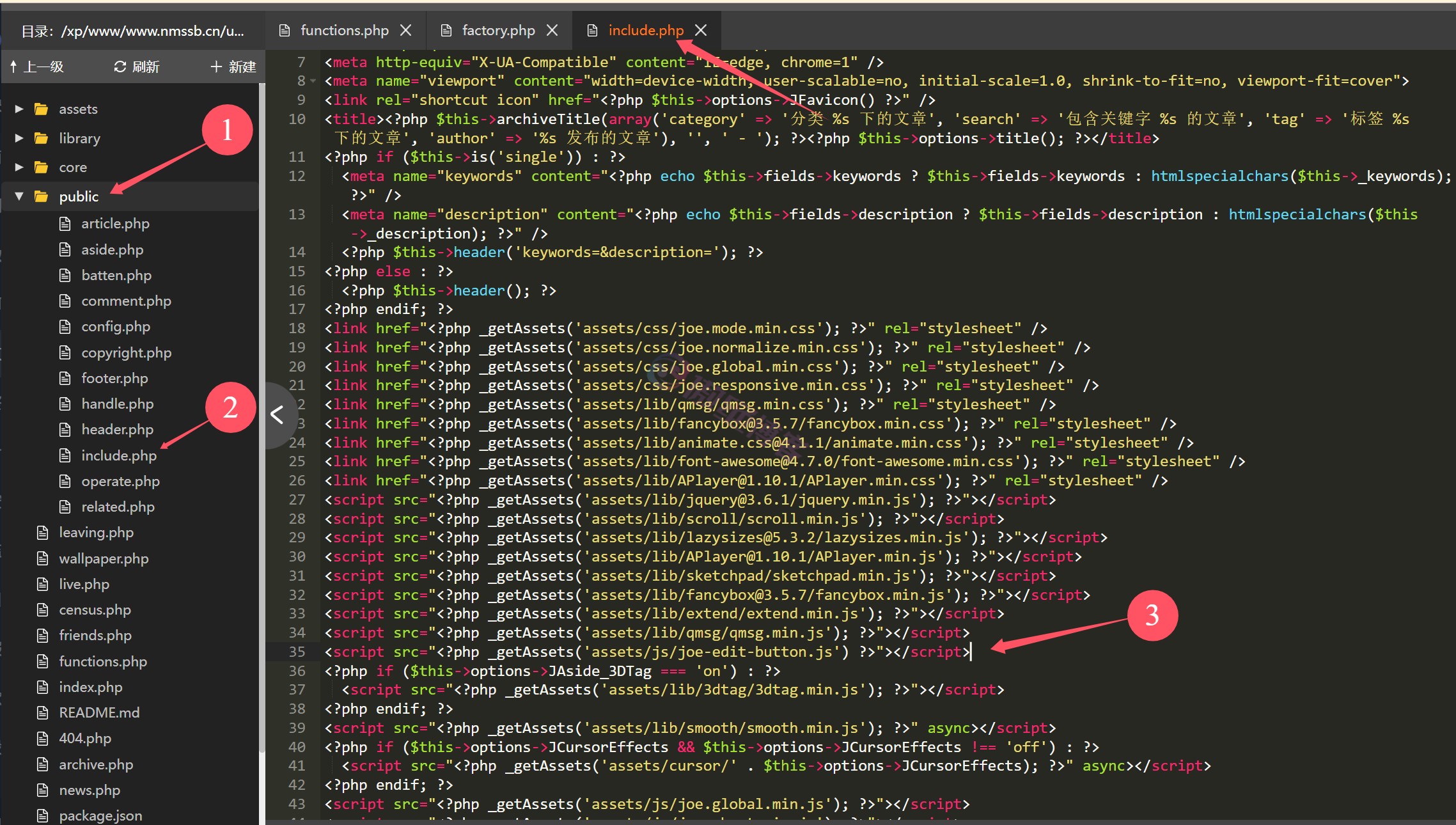Click the handle.php file icon
Screen dimensions: 1456x825
(65, 404)
